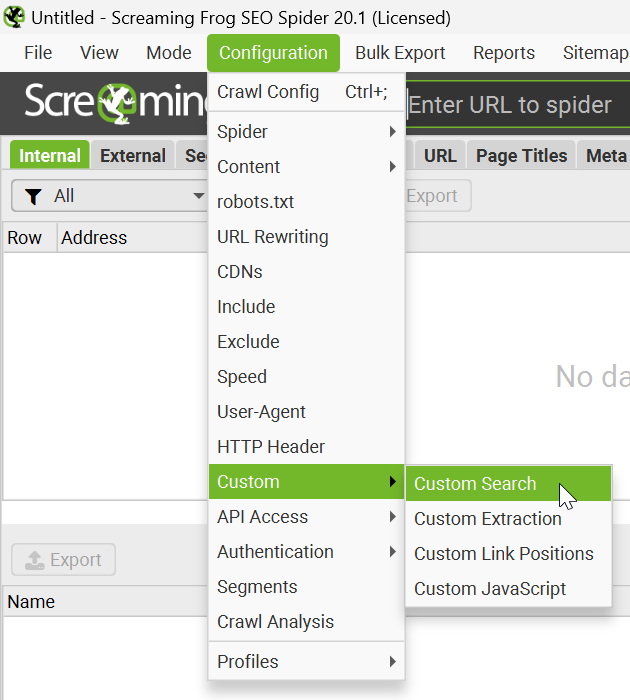Close the Configuration menu

(273, 53)
